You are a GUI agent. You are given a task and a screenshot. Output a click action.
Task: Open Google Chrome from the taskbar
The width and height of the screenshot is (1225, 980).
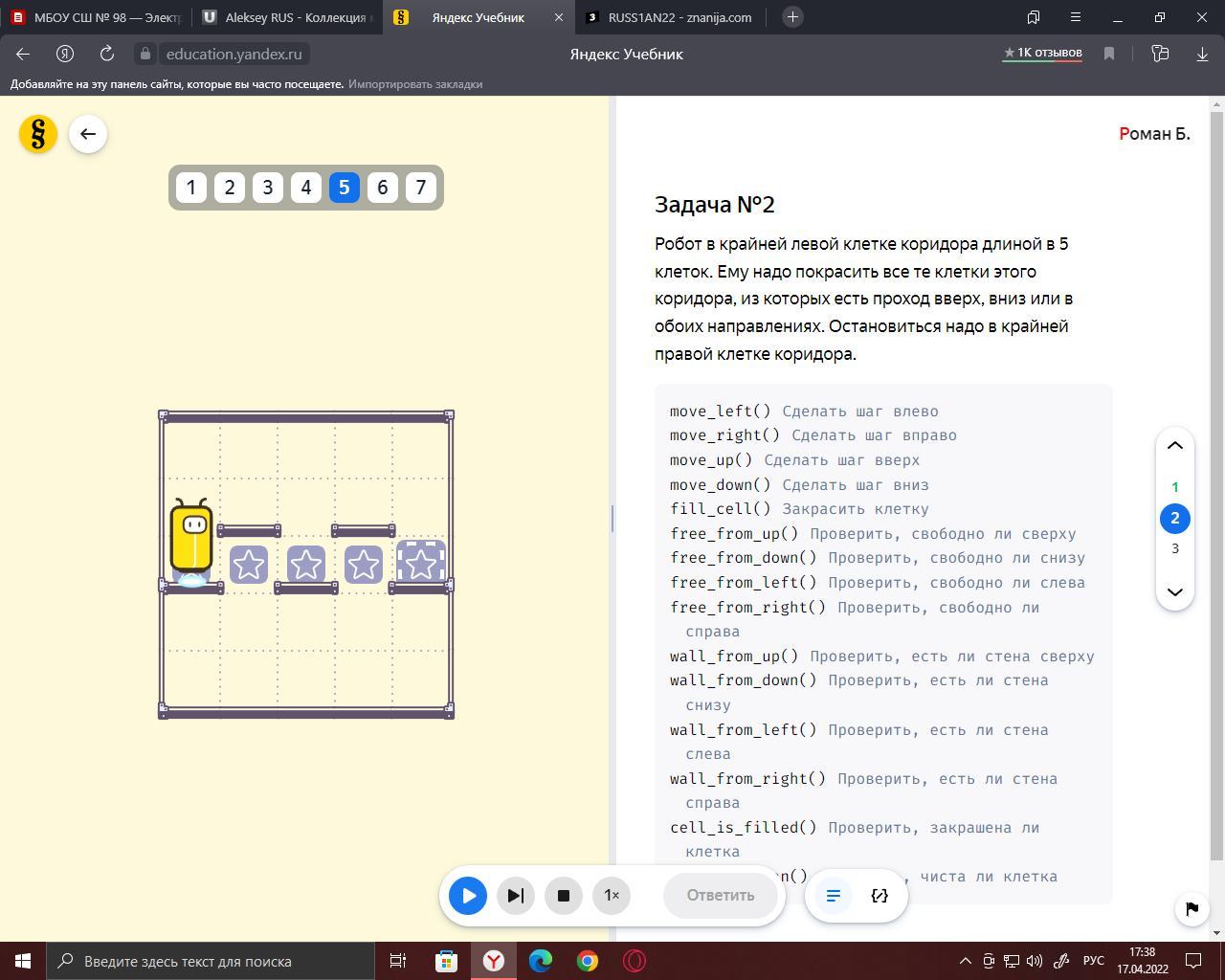[x=588, y=961]
